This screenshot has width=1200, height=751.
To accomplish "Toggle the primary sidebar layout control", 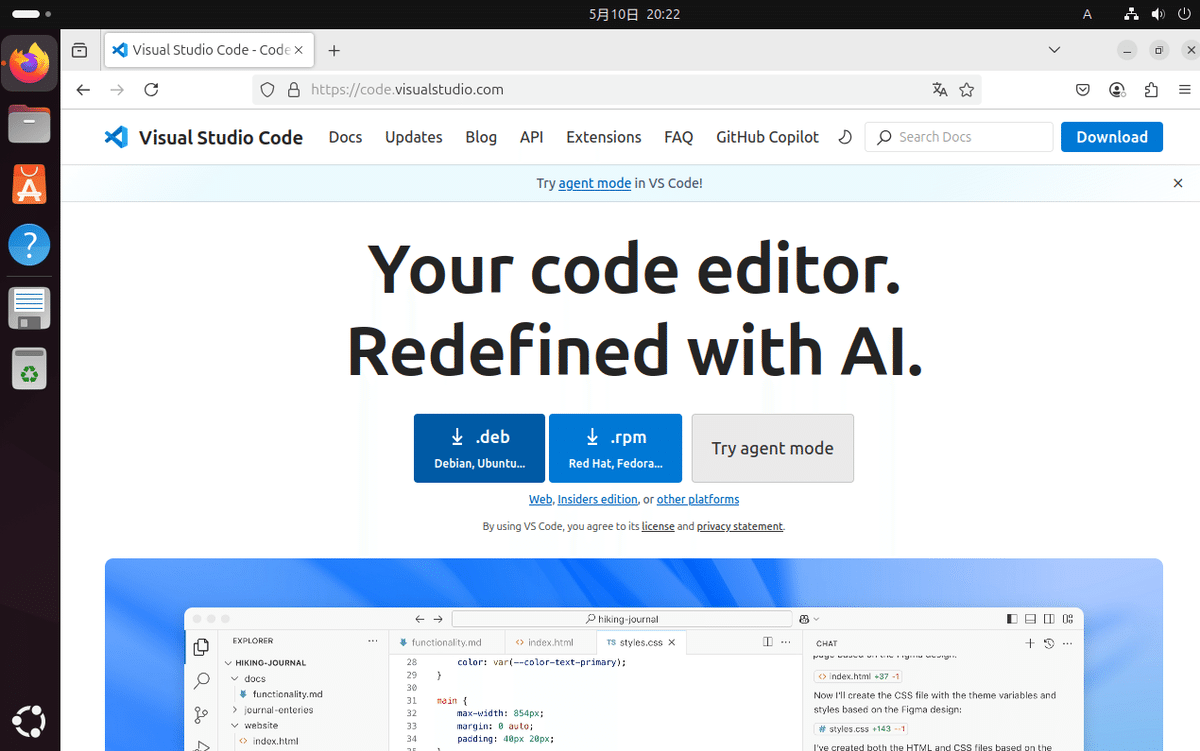I will 1011,618.
